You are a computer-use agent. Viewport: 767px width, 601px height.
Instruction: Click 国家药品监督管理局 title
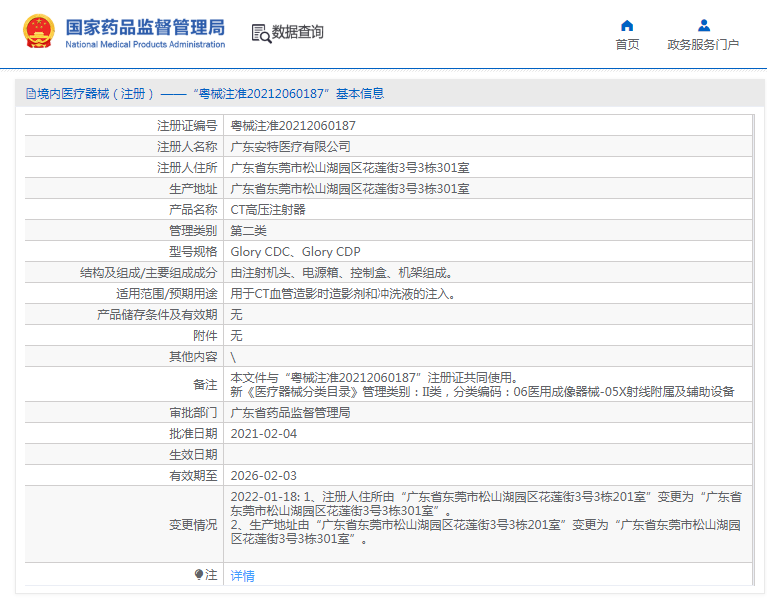point(145,27)
